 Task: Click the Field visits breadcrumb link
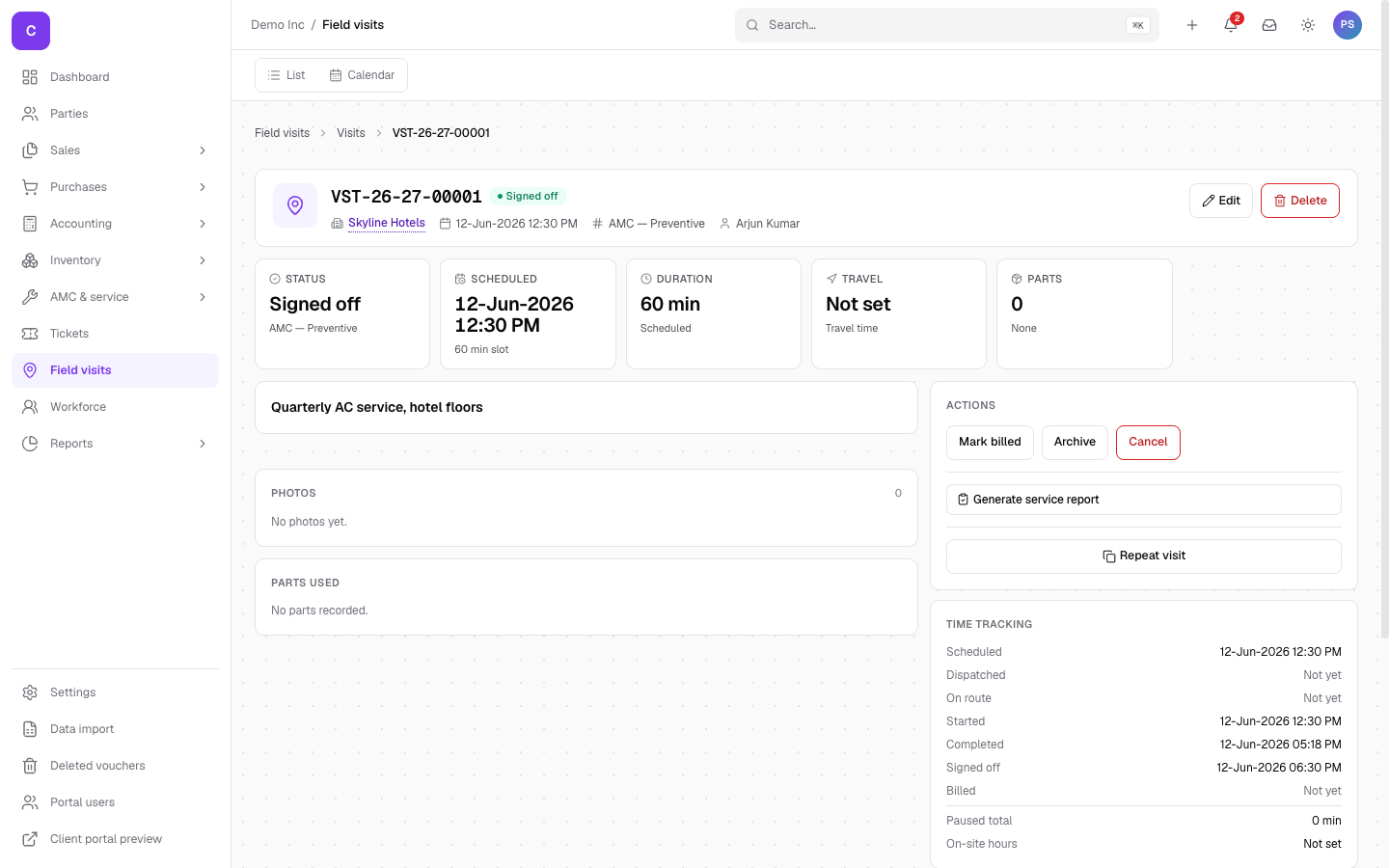[x=283, y=133]
